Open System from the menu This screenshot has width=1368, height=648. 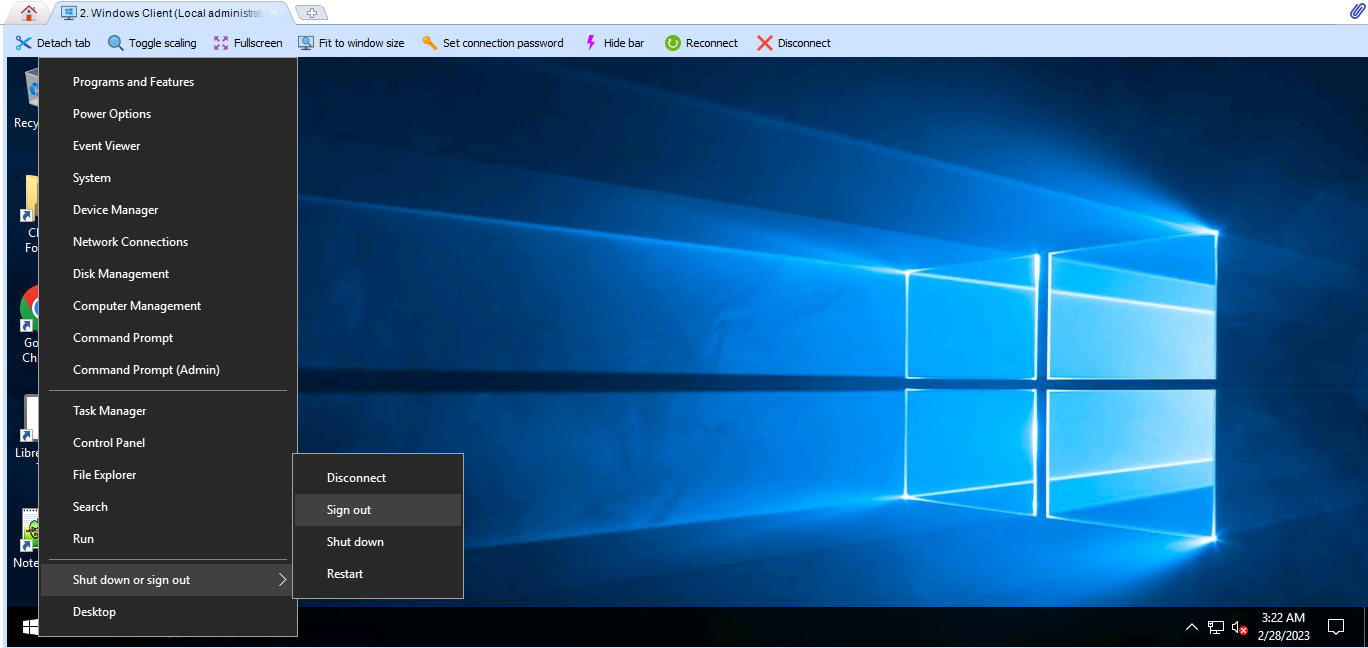coord(168,178)
